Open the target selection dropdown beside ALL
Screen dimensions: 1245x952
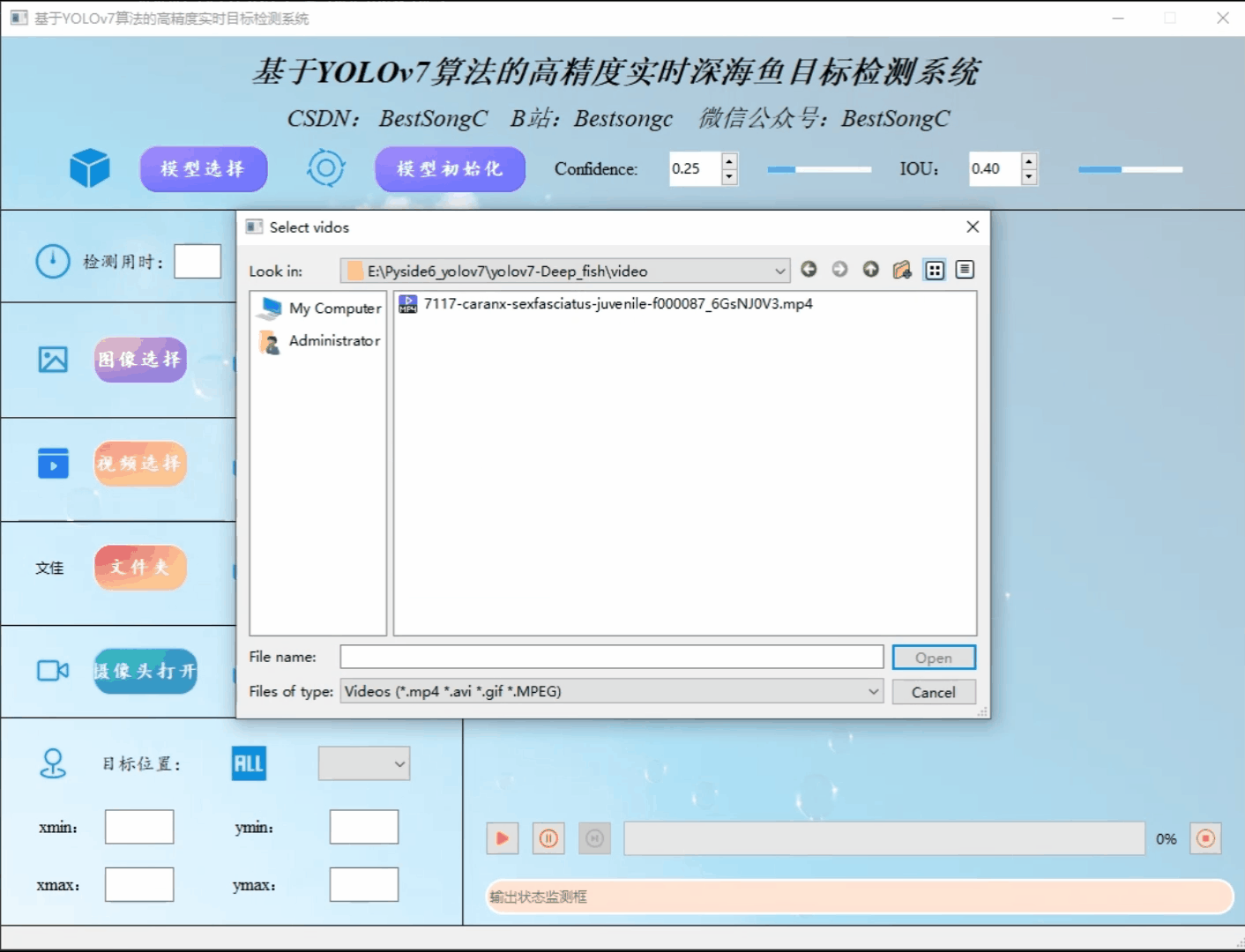(x=364, y=763)
